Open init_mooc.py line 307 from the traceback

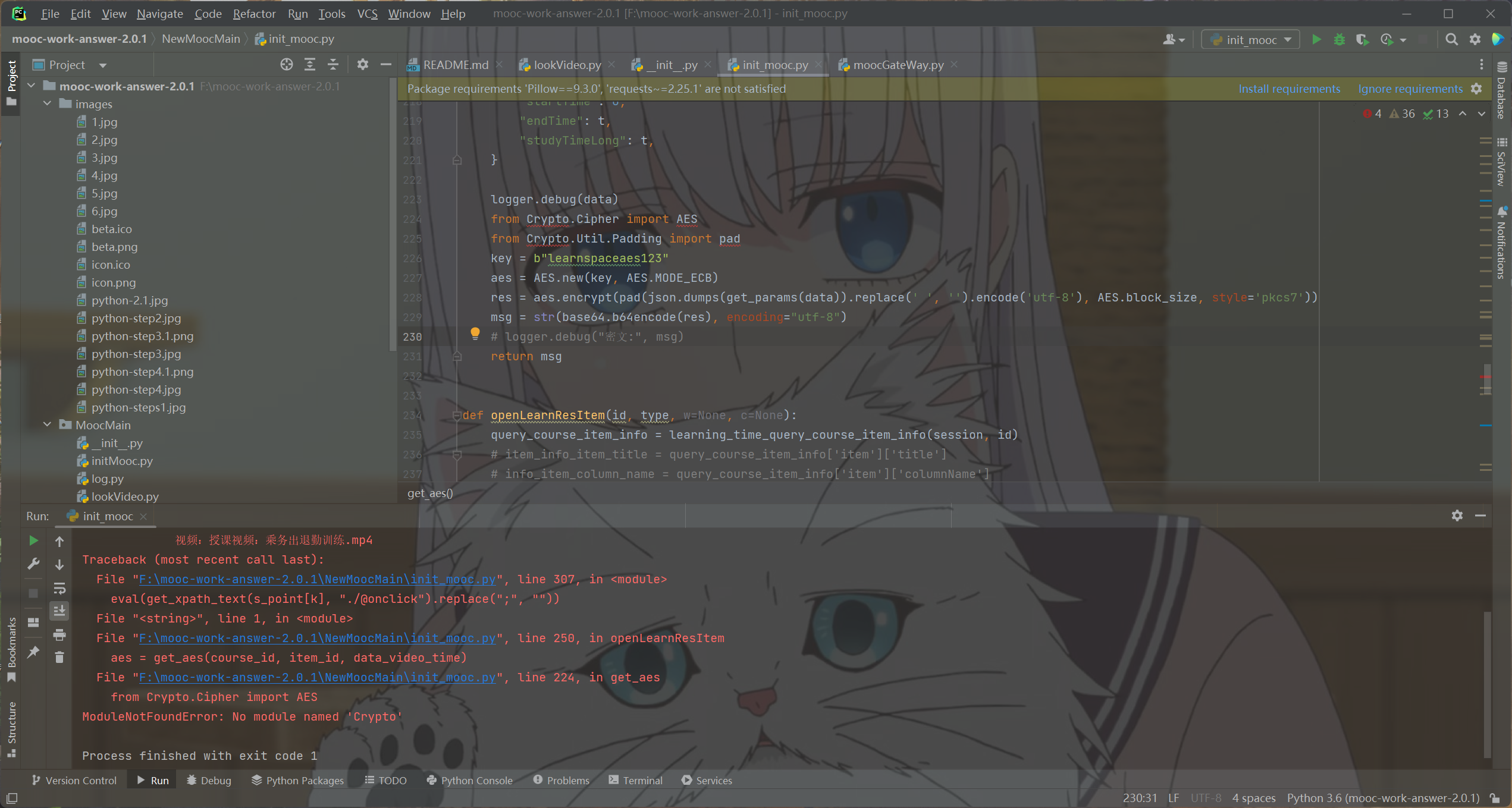315,579
